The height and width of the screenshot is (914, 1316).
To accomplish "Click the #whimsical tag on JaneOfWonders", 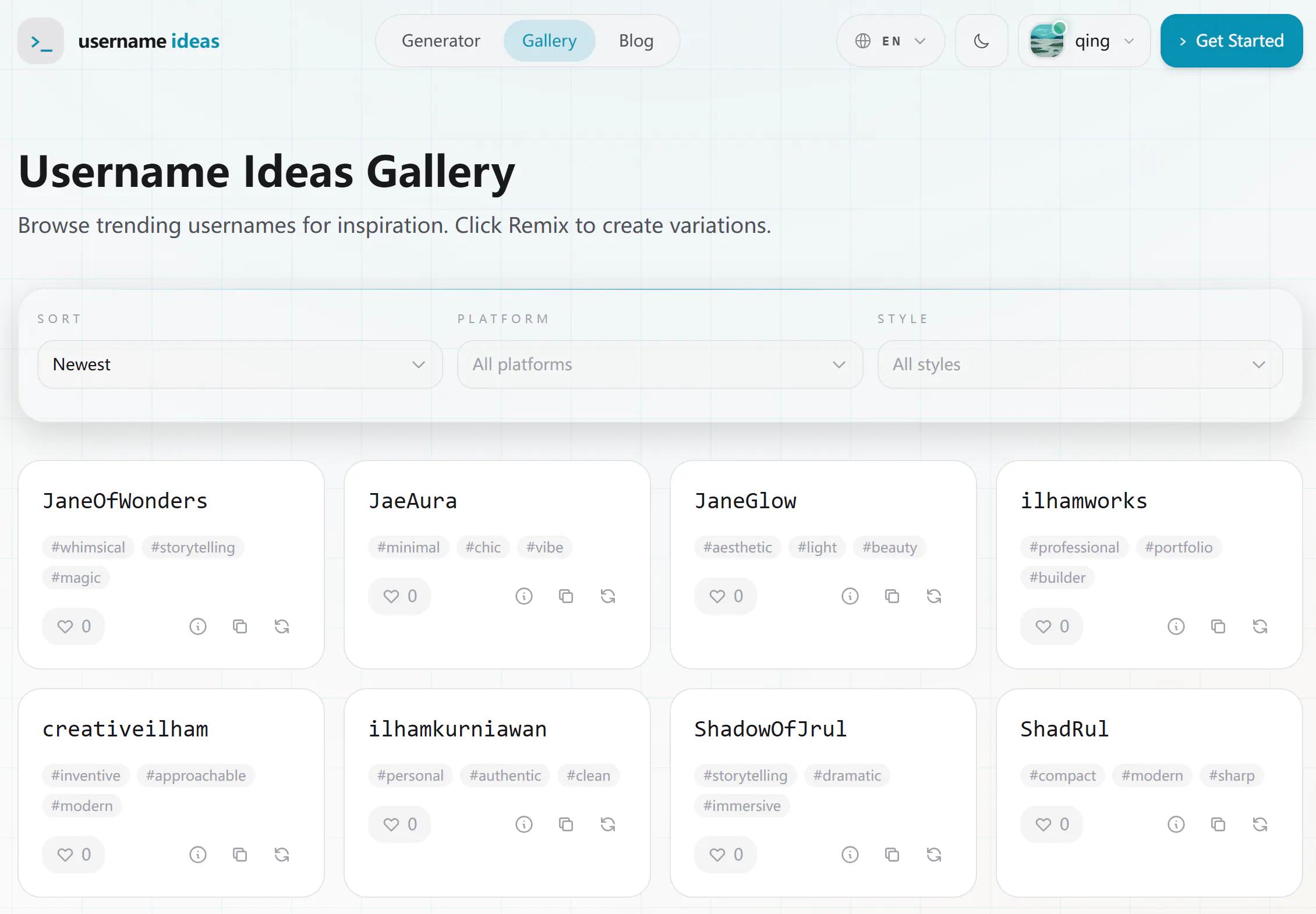I will [x=88, y=547].
